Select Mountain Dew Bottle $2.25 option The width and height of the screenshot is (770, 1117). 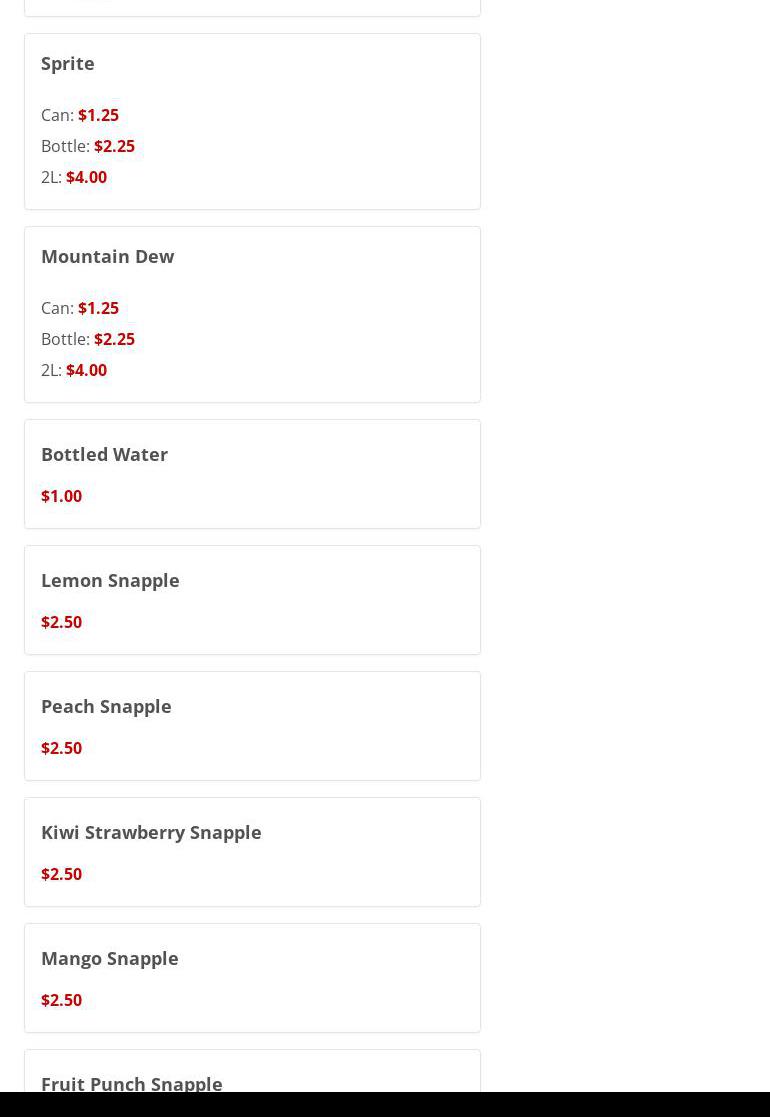88,339
